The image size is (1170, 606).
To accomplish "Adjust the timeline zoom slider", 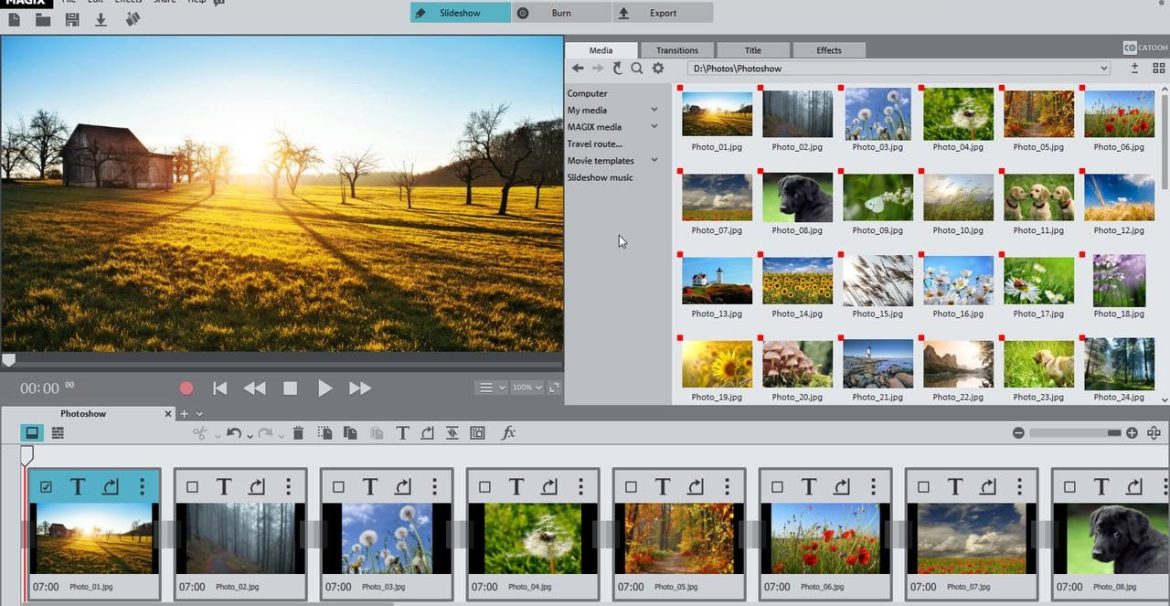I will click(x=1074, y=433).
